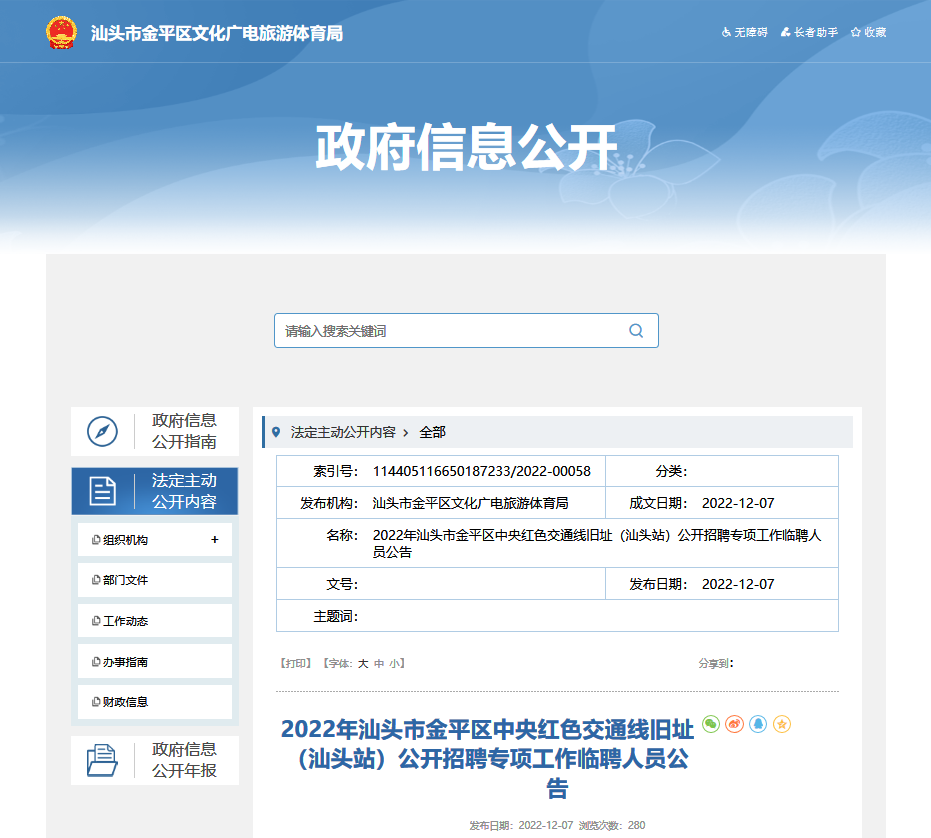Click the document name in the 名称 row
Image resolution: width=931 pixels, height=838 pixels.
pyautogui.click(x=597, y=543)
